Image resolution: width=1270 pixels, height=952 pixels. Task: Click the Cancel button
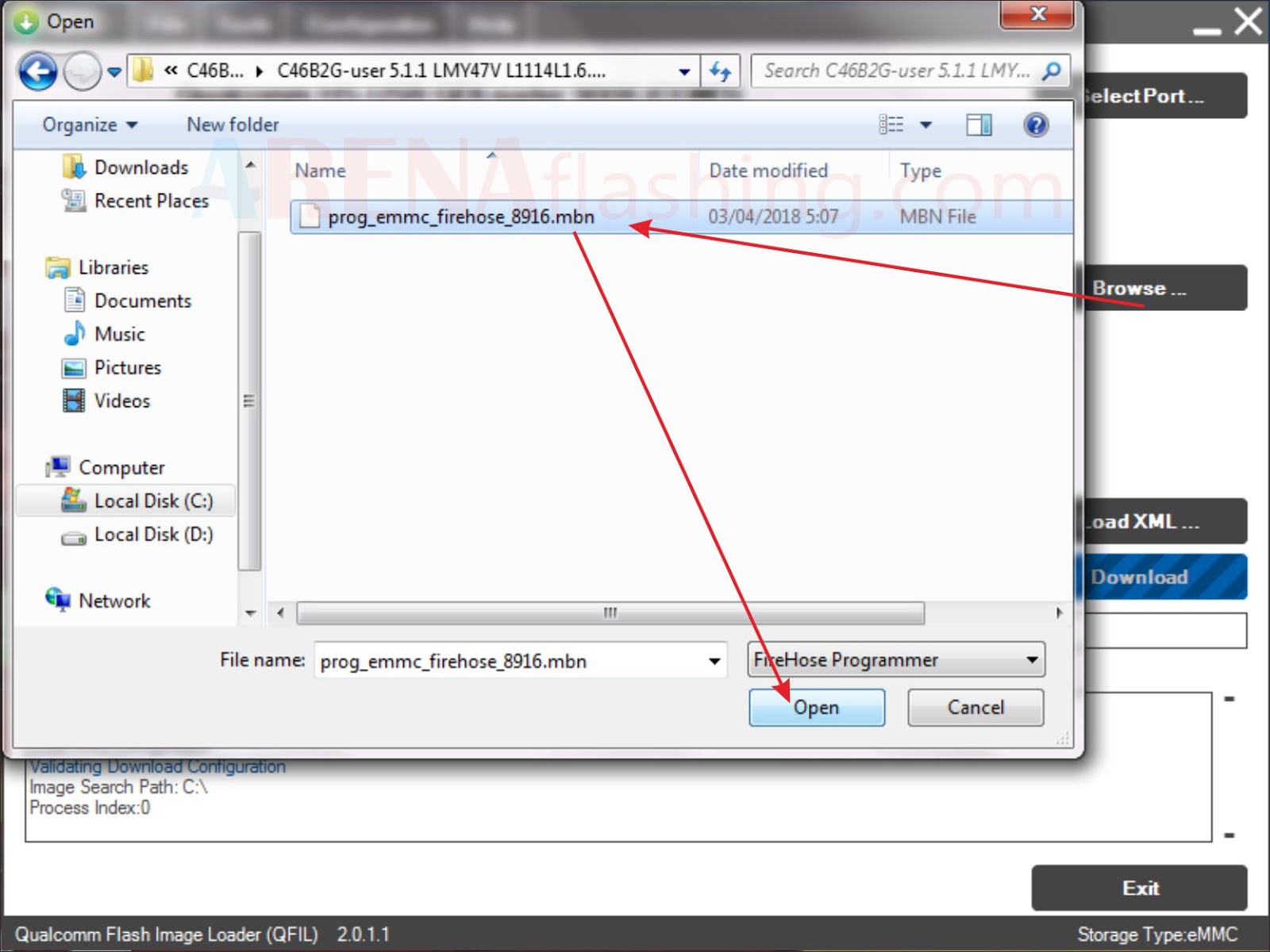coord(976,707)
